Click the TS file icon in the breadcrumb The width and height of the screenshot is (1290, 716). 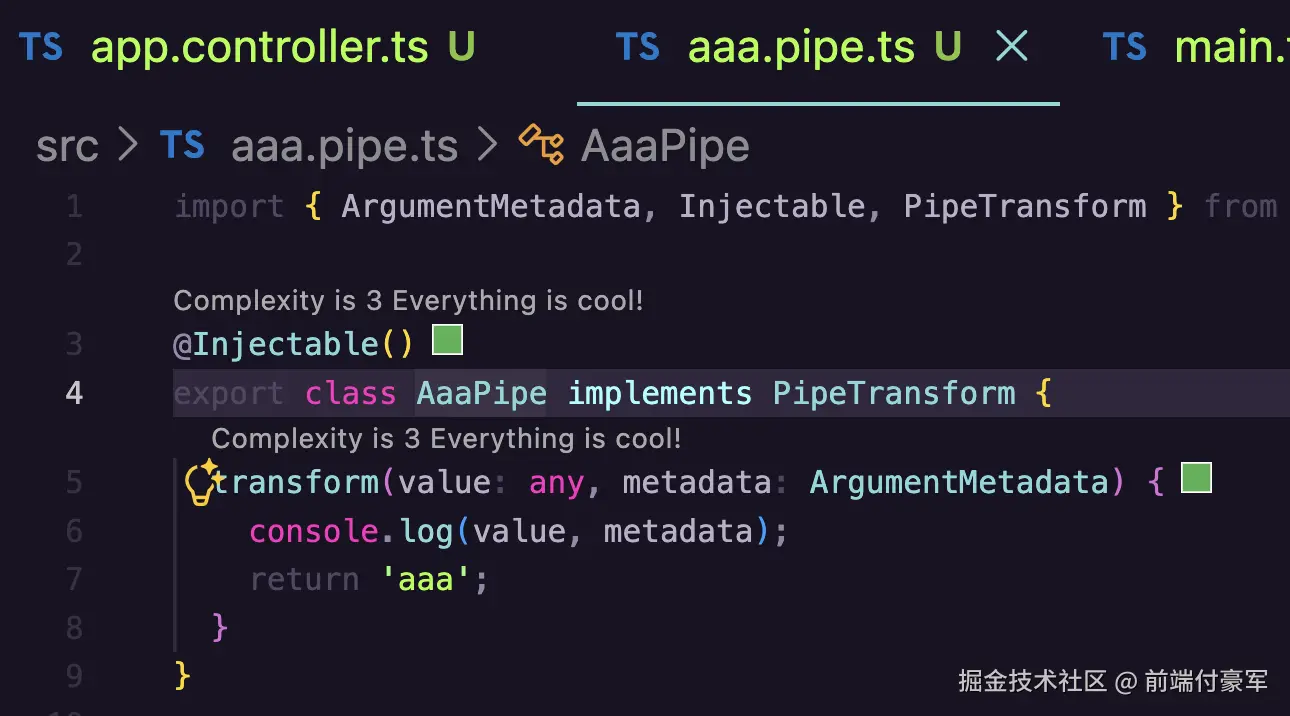pos(182,146)
